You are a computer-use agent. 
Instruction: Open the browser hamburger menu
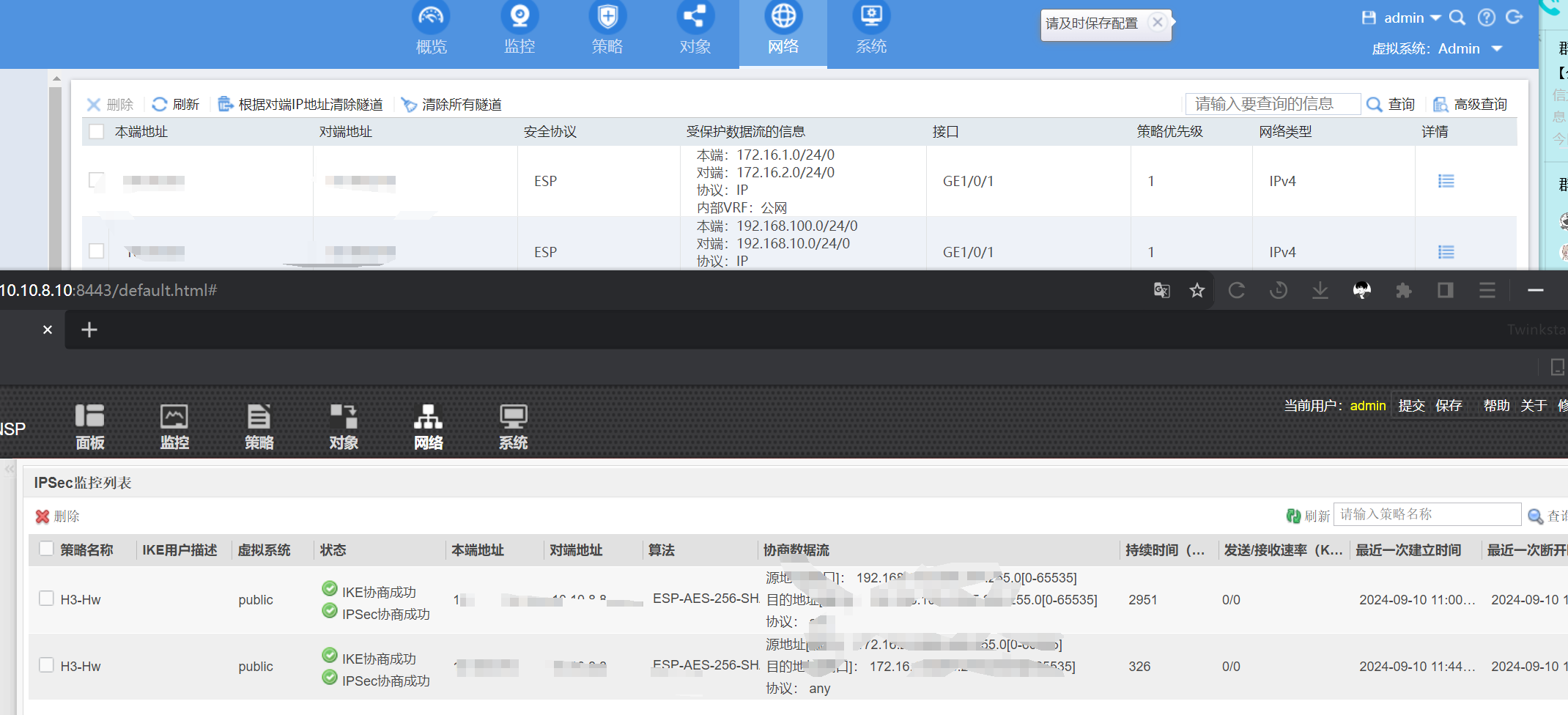(1487, 291)
